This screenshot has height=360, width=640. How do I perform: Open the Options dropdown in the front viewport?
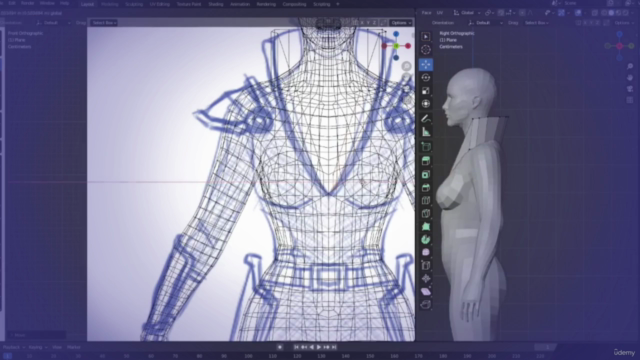(x=400, y=23)
